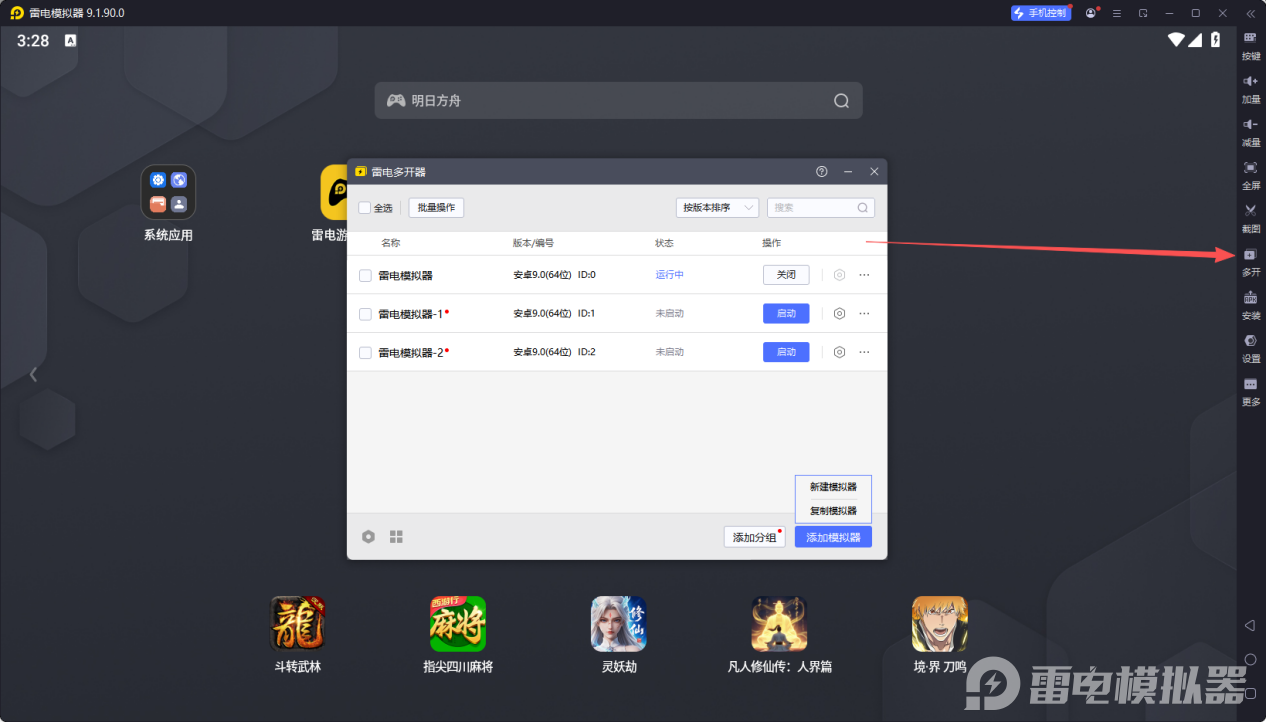Open settings gear for 雷电模拟器-2 row
The height and width of the screenshot is (722, 1266).
tap(840, 352)
